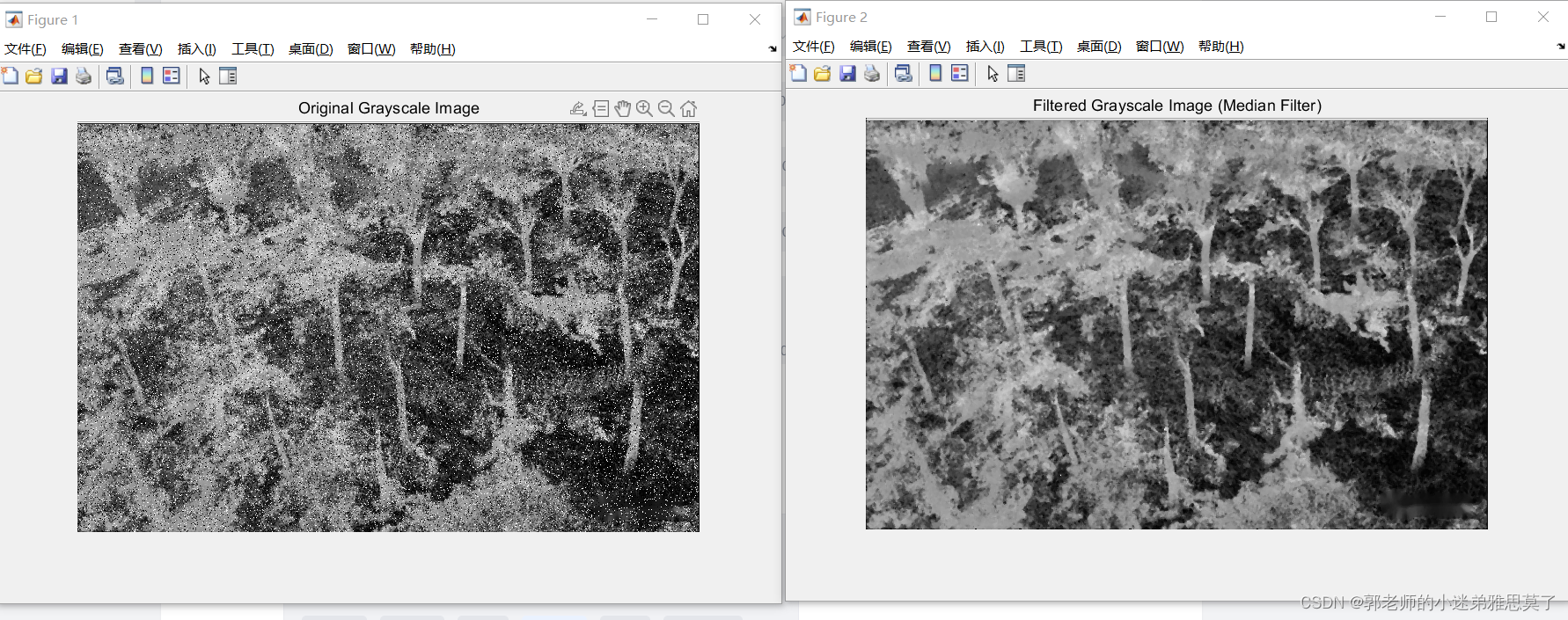Screen dimensions: 1568x620
Task: Open 桌面(D) menu in Figure 2
Action: tap(1099, 47)
